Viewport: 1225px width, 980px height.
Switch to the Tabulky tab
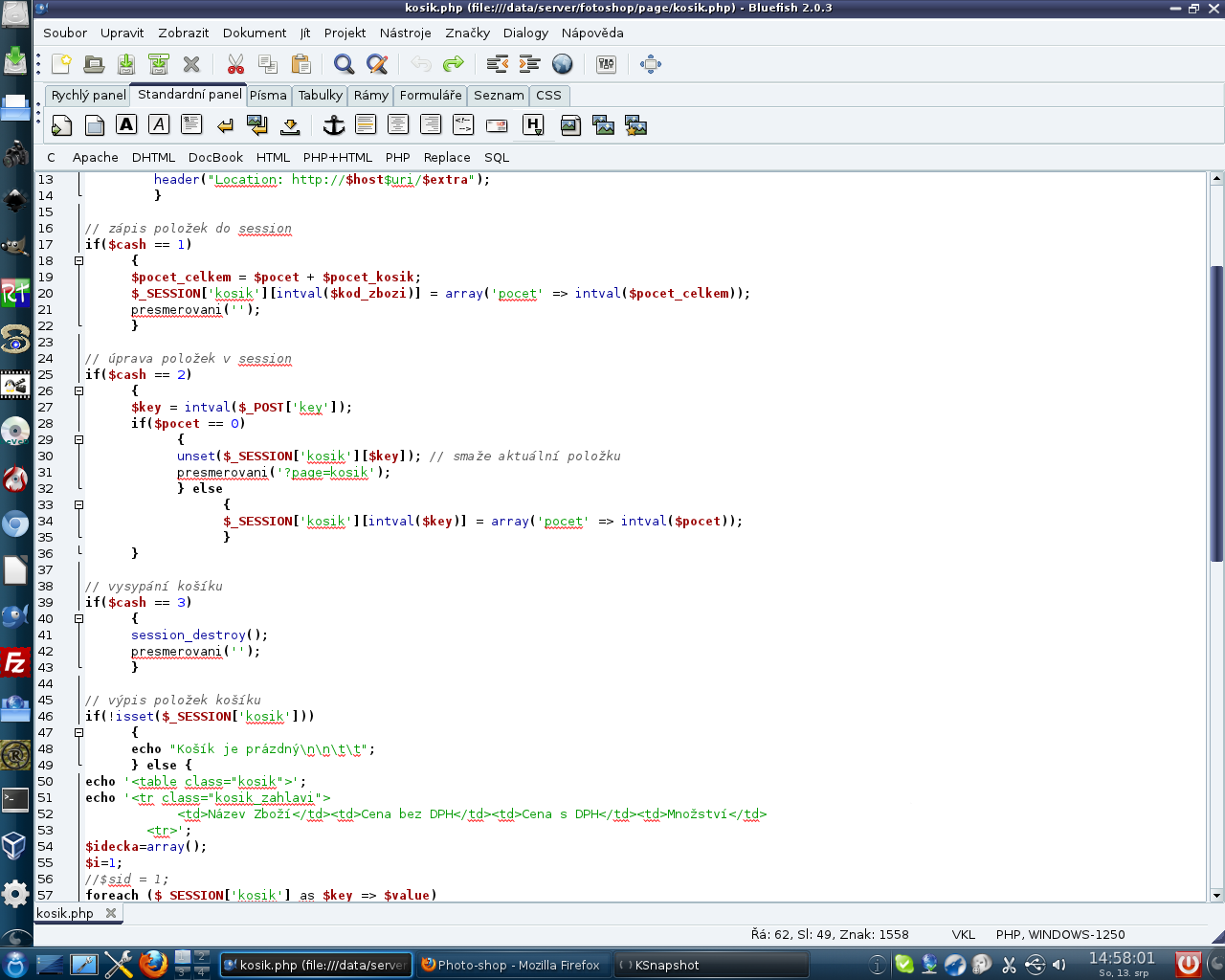[320, 95]
